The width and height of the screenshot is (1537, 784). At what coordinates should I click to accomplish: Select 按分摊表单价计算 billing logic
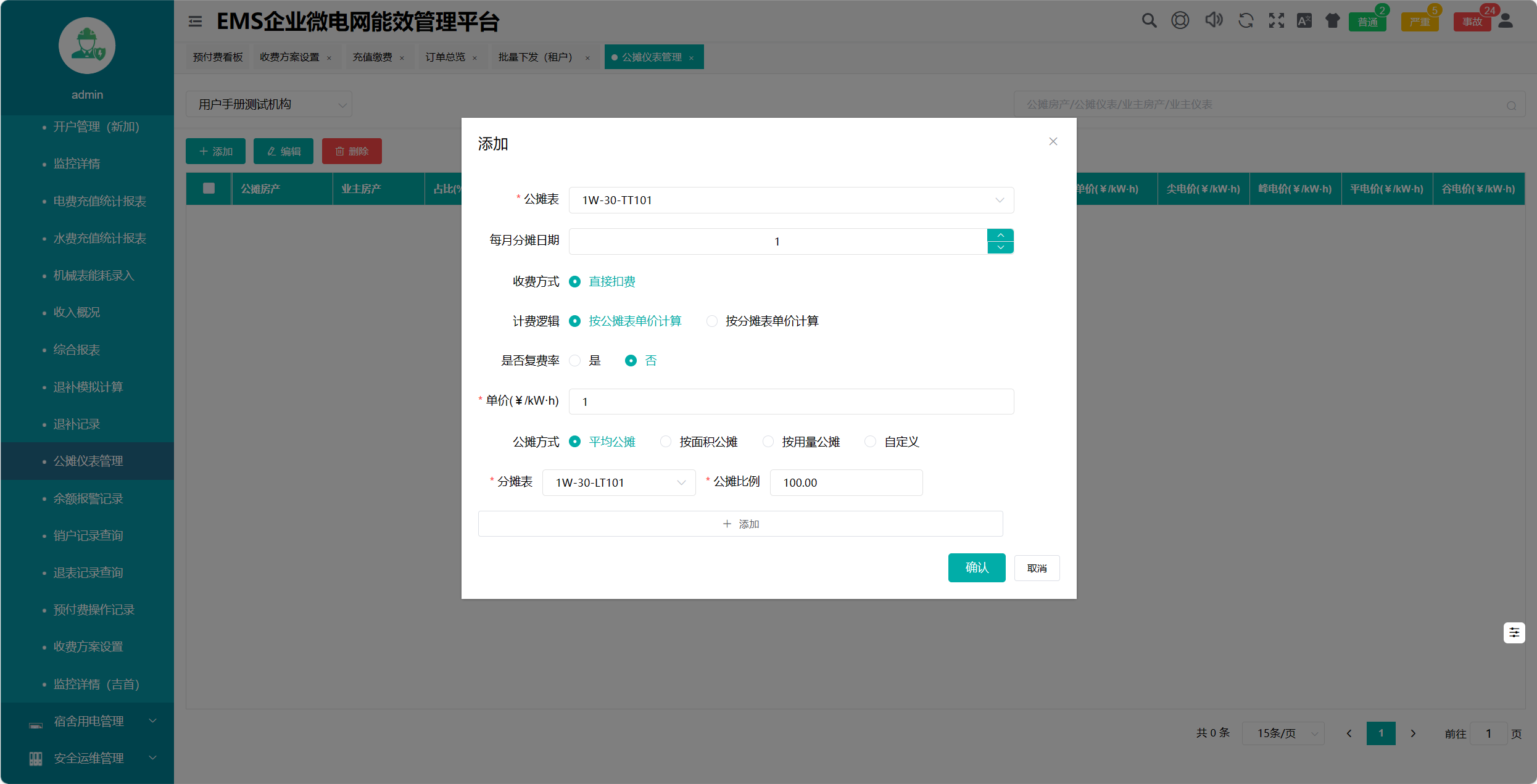pyautogui.click(x=712, y=321)
